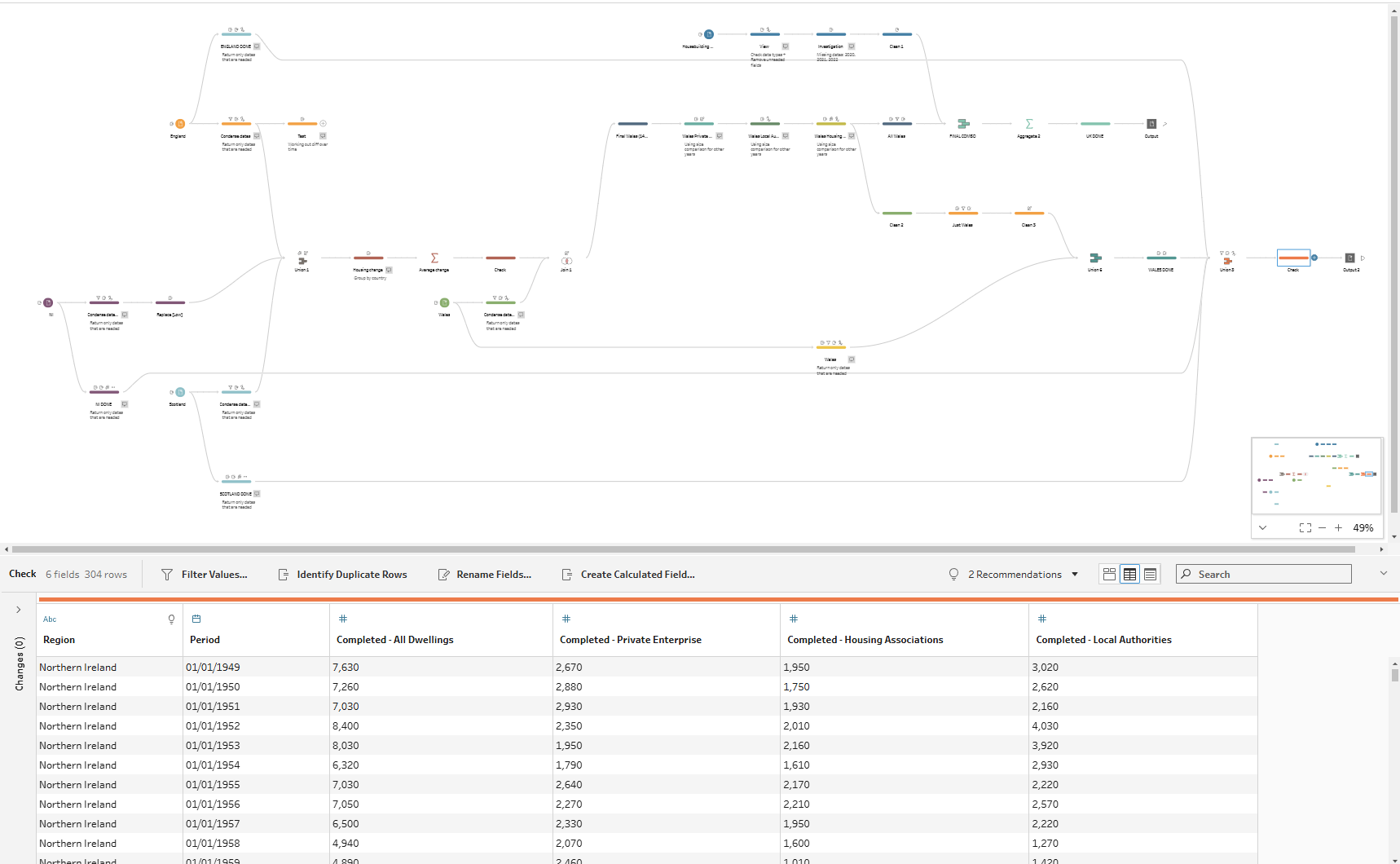Image resolution: width=1400 pixels, height=864 pixels.
Task: Show recommendation for the Region field
Action: click(171, 619)
